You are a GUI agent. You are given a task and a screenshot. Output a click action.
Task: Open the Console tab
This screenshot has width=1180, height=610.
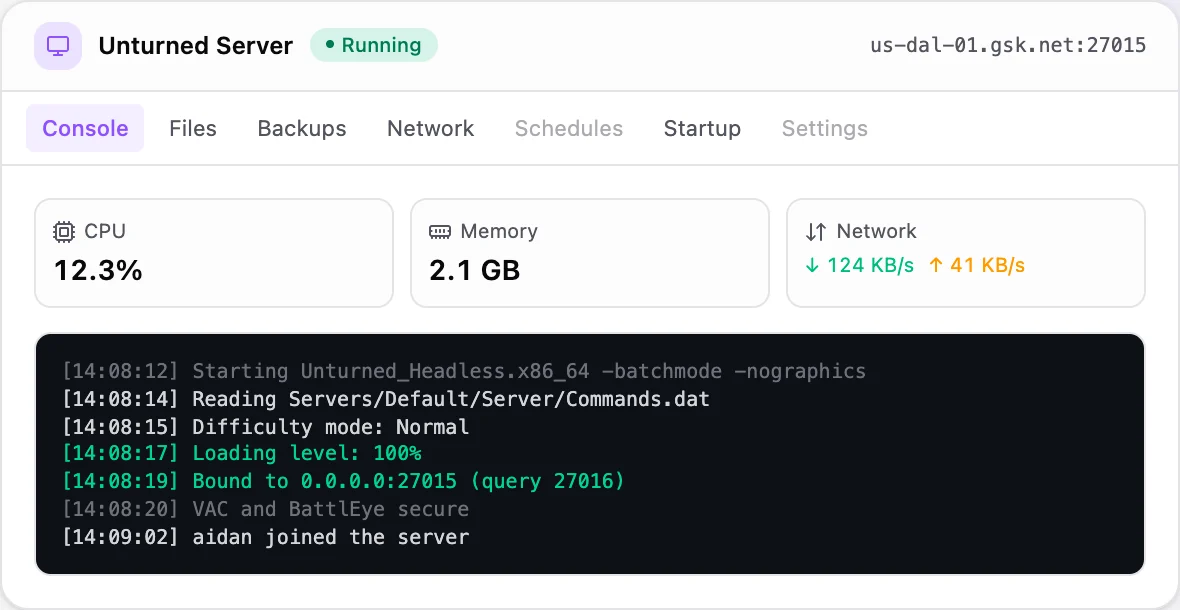85,129
